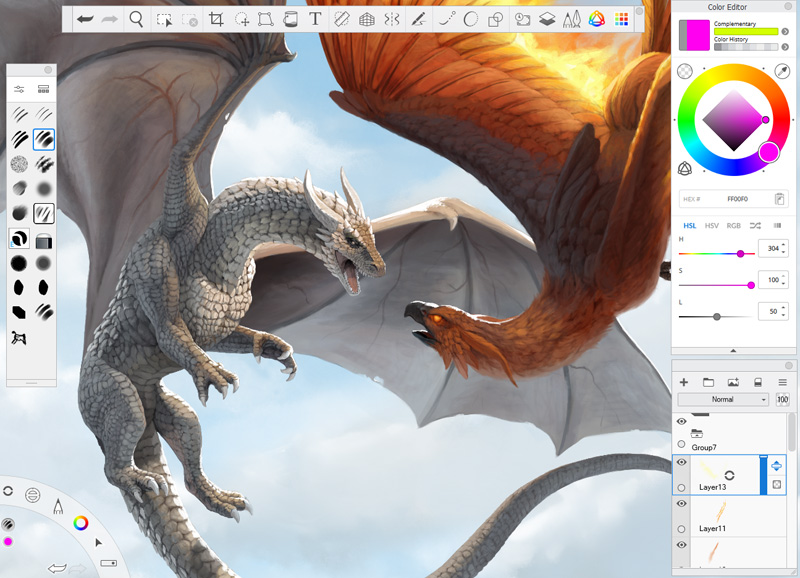Image resolution: width=800 pixels, height=578 pixels.
Task: Create a new layer group folder
Action: pyautogui.click(x=708, y=382)
